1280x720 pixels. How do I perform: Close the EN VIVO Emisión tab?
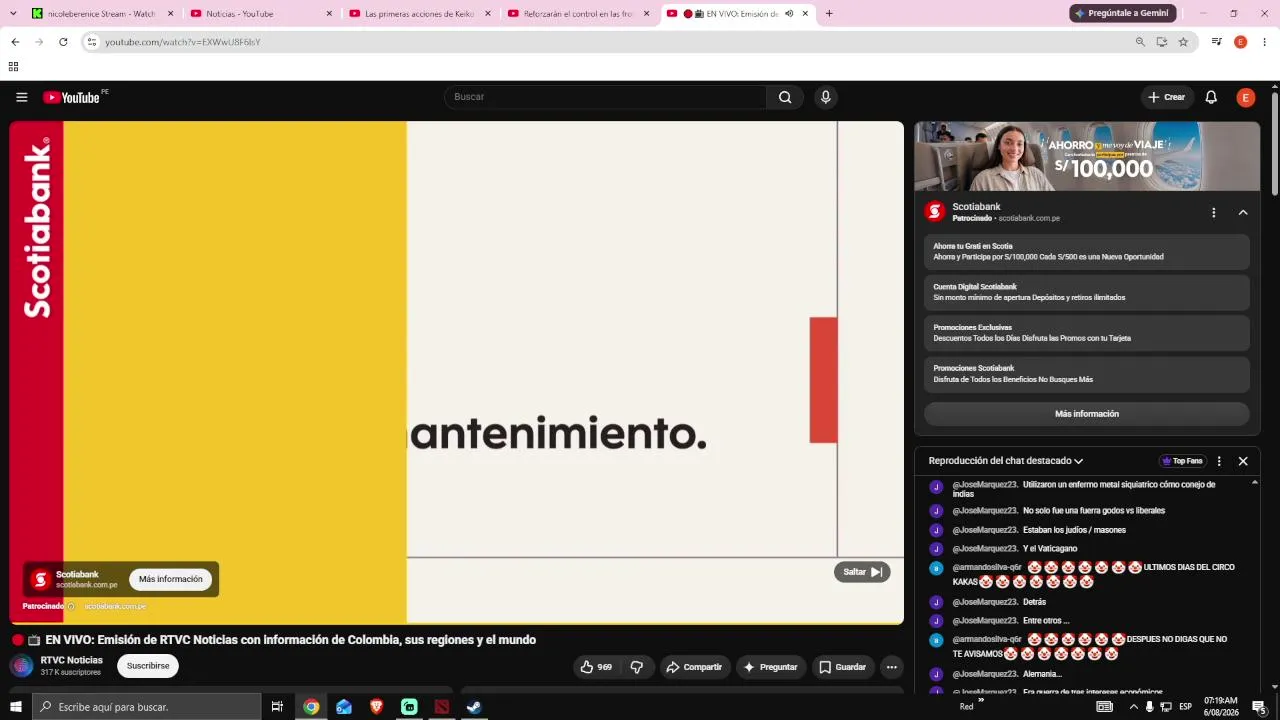805,14
